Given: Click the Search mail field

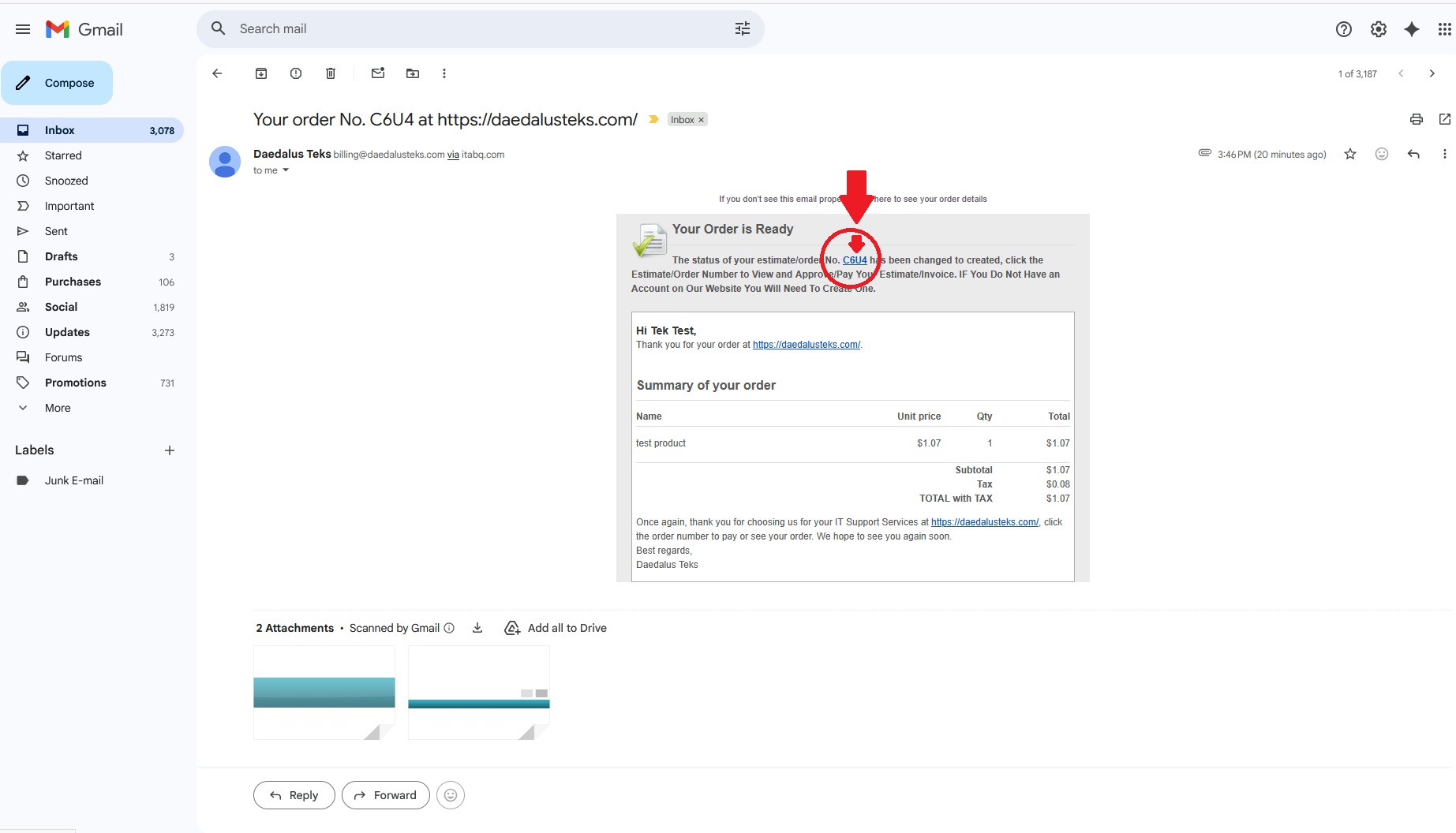Looking at the screenshot, I should [x=481, y=28].
